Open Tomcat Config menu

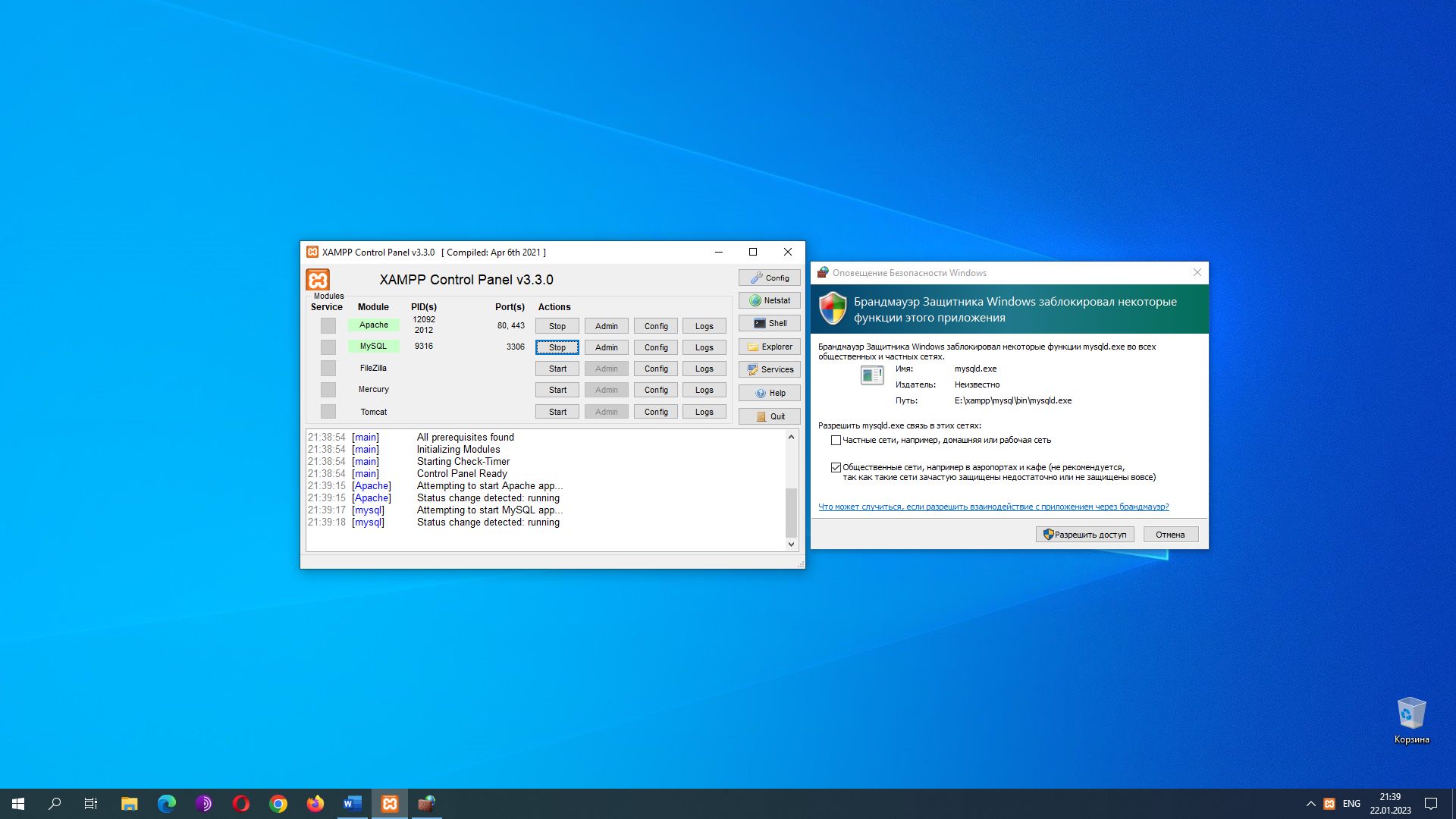(x=656, y=412)
